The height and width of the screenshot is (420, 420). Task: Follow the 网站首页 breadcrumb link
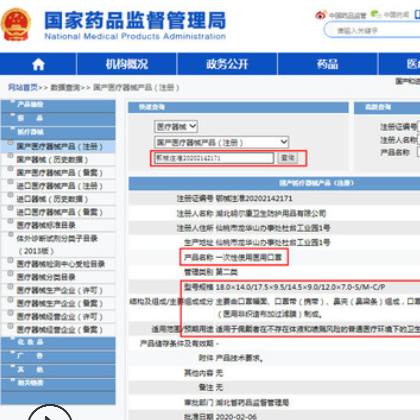click(23, 88)
